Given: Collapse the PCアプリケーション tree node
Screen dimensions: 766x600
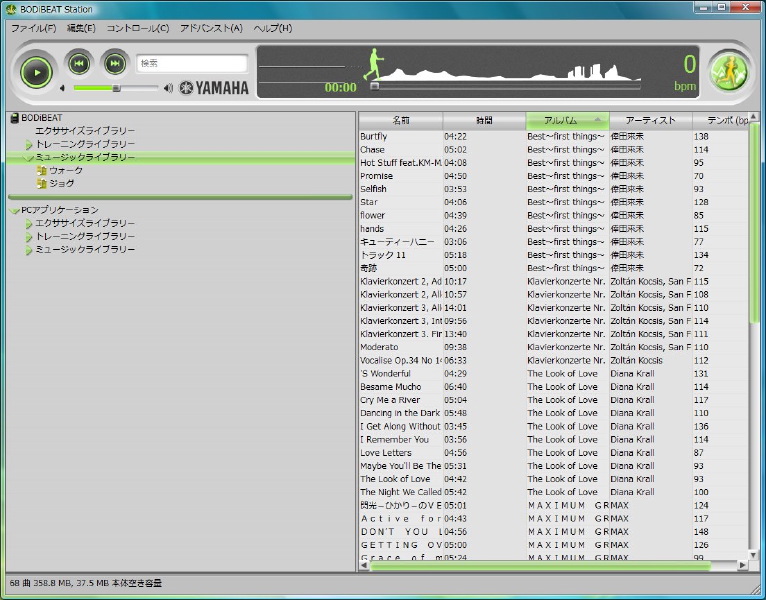Looking at the screenshot, I should tap(14, 211).
